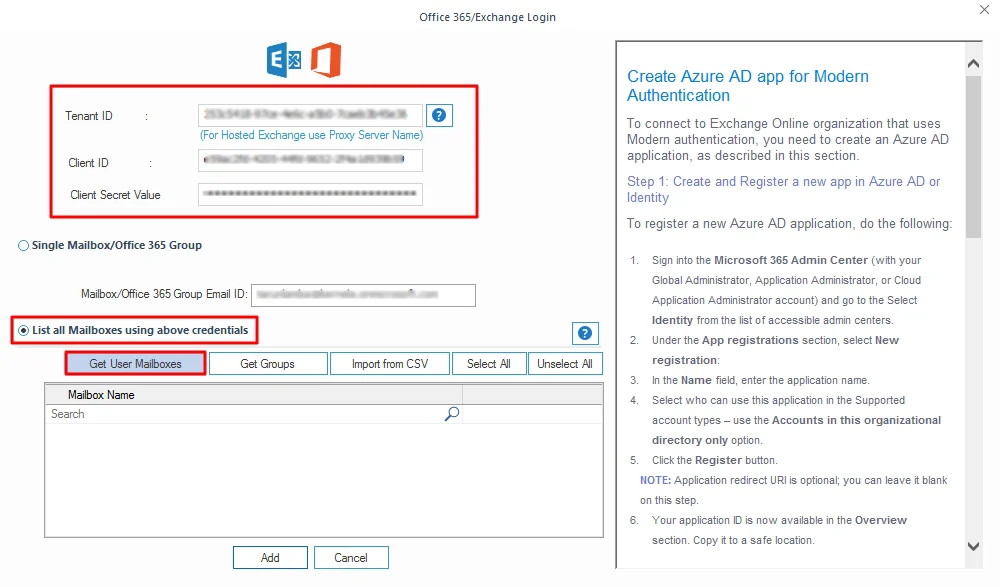This screenshot has width=1000, height=587.
Task: Focus the Client Secret Value field
Action: coord(310,194)
